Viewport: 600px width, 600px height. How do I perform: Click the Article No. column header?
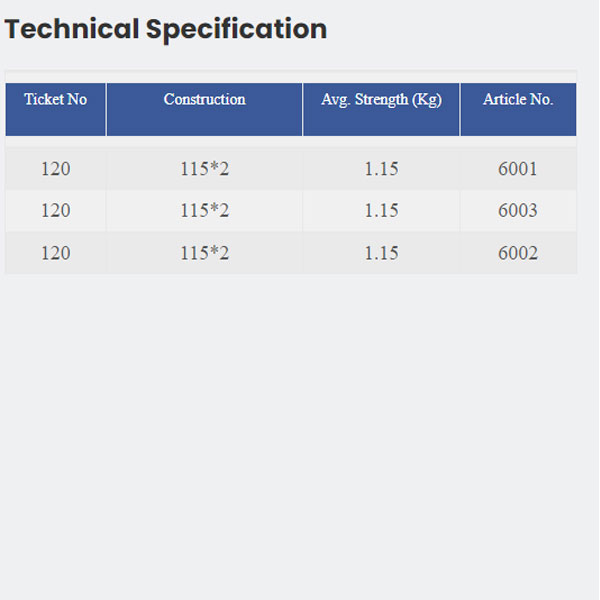[x=518, y=109]
